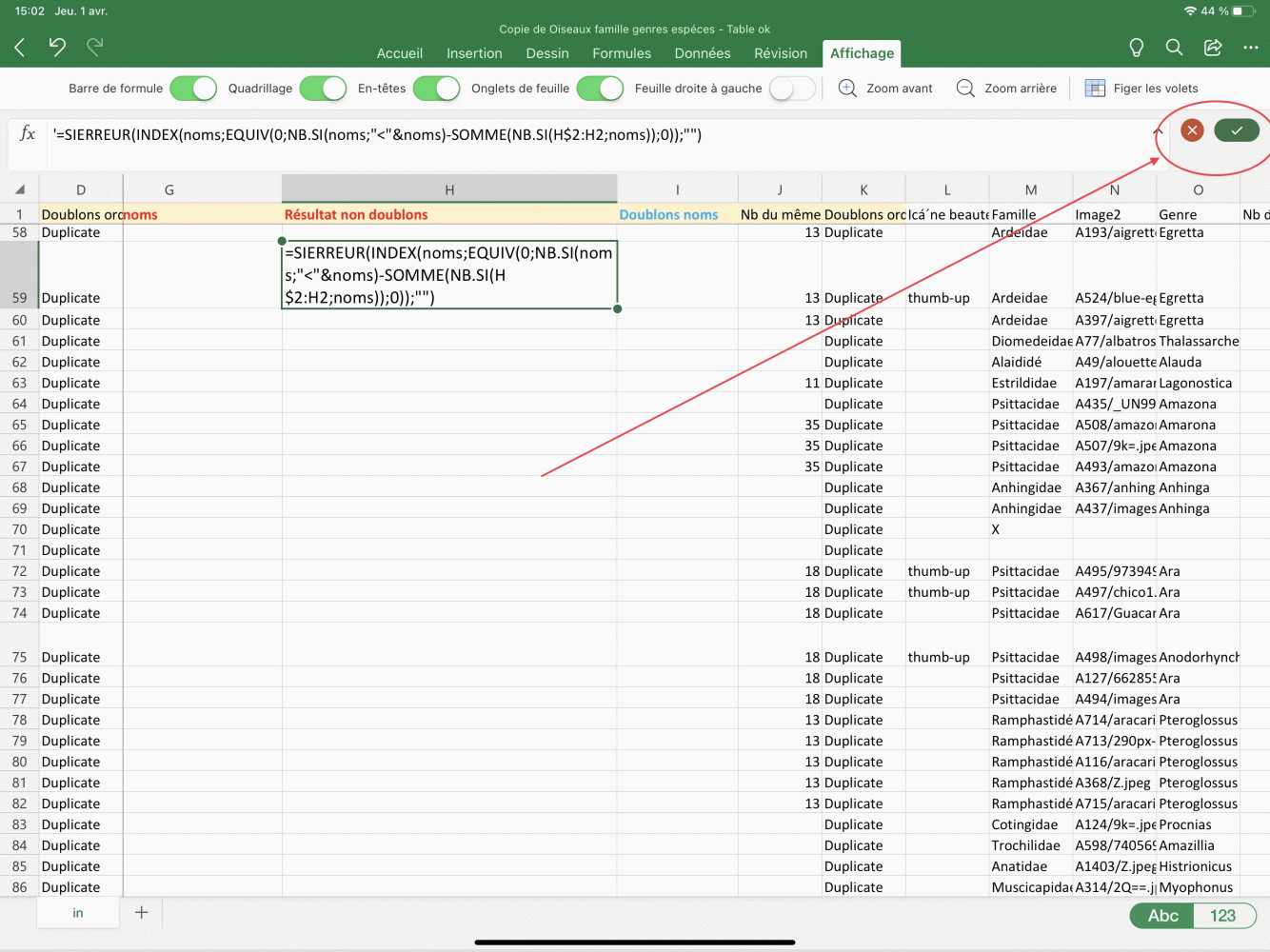Switch to the Formules tab

622,53
